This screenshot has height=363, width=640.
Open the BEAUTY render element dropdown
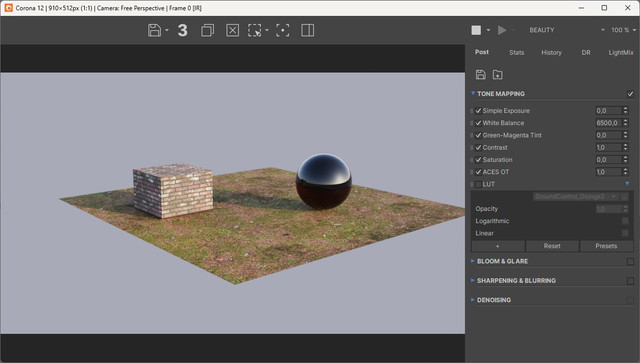point(567,30)
